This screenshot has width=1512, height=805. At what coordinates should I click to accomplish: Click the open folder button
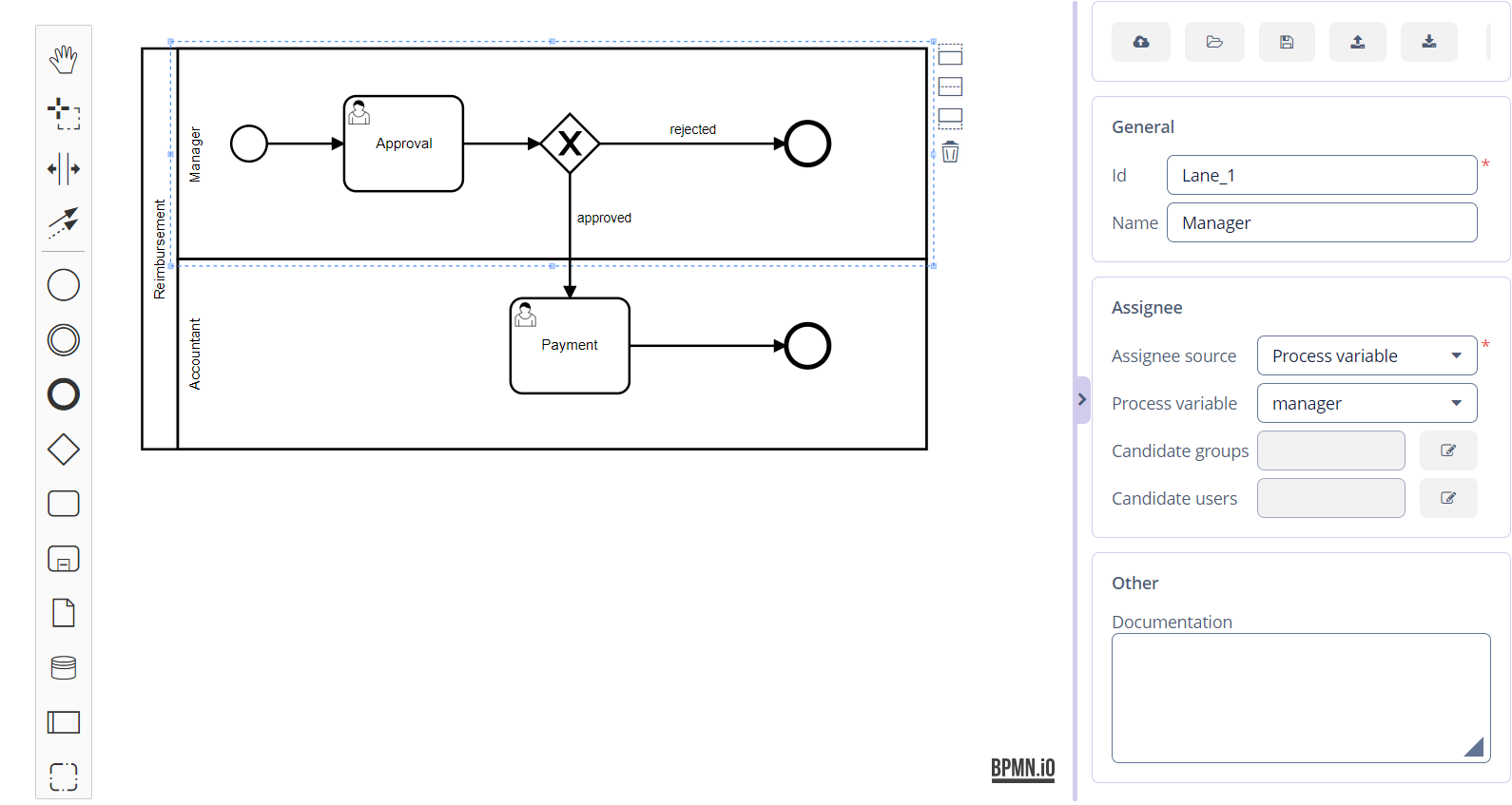(1214, 42)
